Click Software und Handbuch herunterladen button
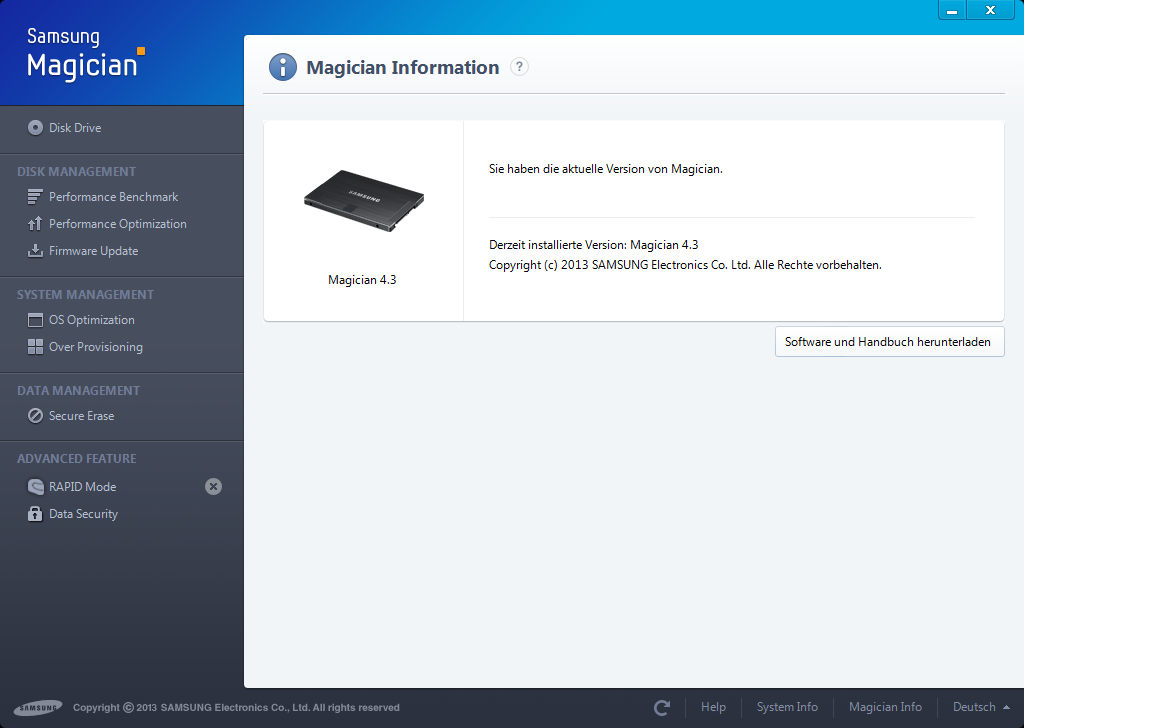Screen dimensions: 1152x728 889,342
